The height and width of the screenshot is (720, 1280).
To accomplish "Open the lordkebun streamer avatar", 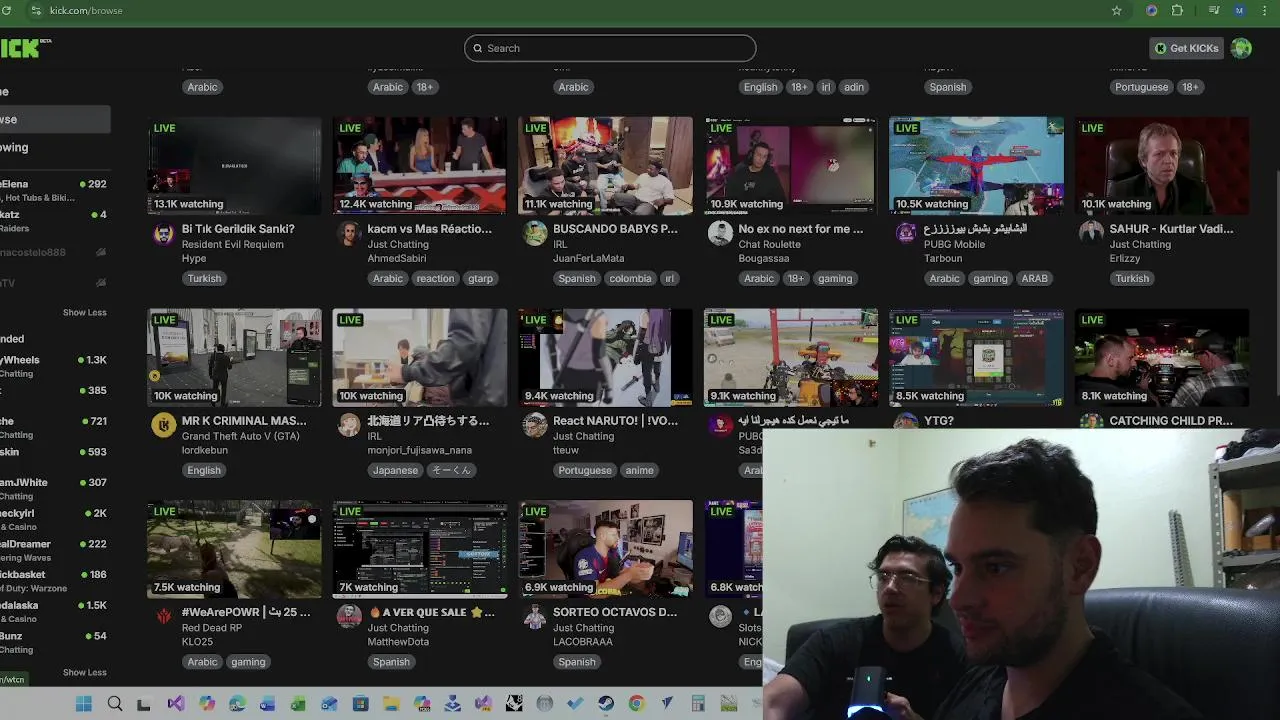I will pos(163,425).
